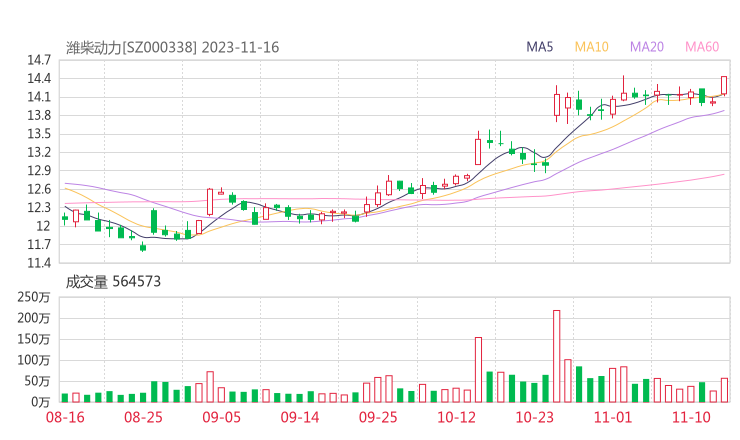This screenshot has width=740, height=440.
Task: Click the 09-14 date axis label
Action: (x=300, y=417)
